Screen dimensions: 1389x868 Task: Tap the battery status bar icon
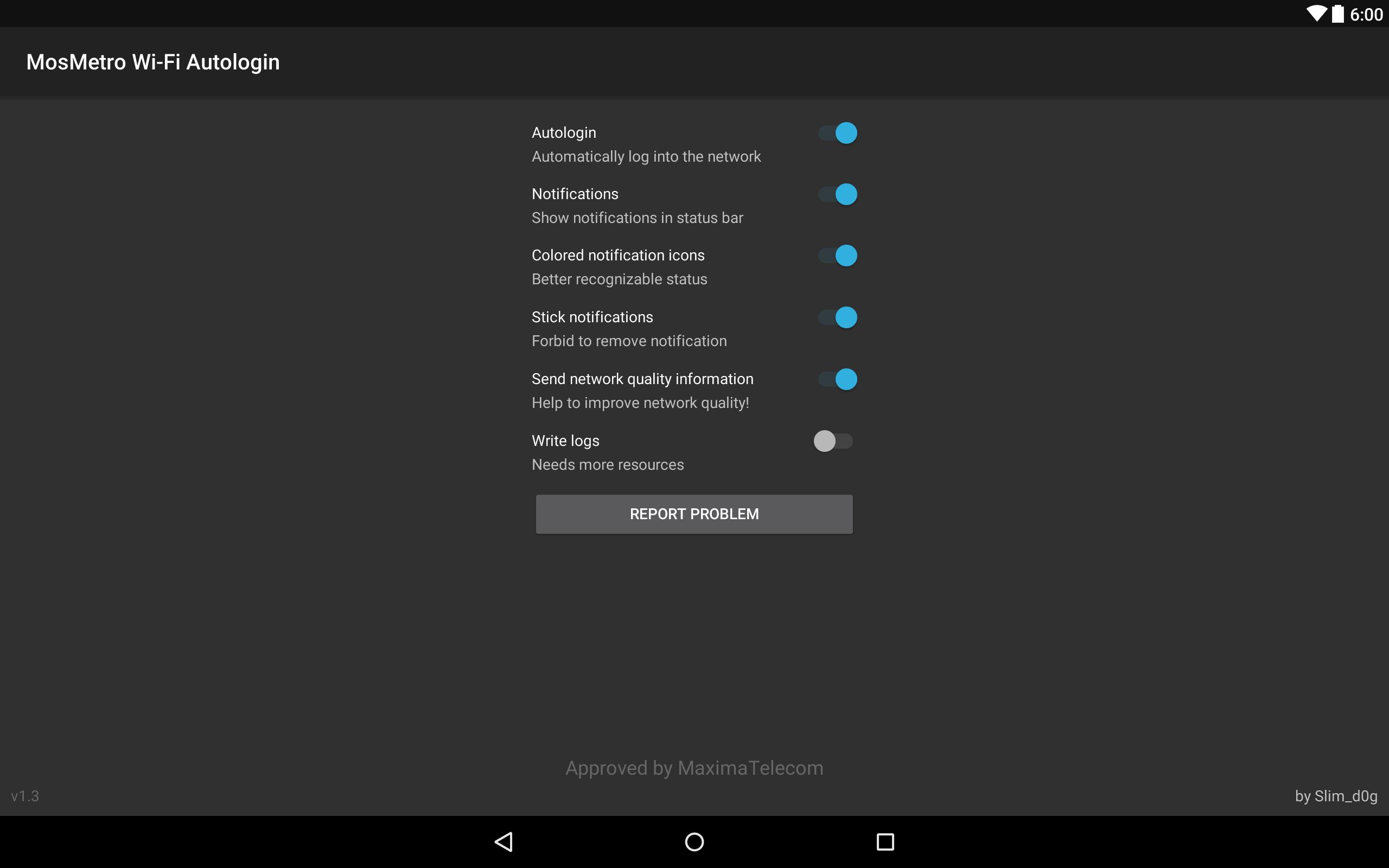click(x=1337, y=13)
